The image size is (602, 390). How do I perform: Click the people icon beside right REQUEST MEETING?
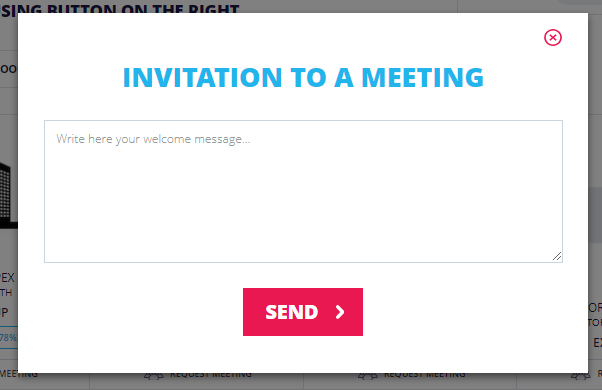(x=368, y=375)
